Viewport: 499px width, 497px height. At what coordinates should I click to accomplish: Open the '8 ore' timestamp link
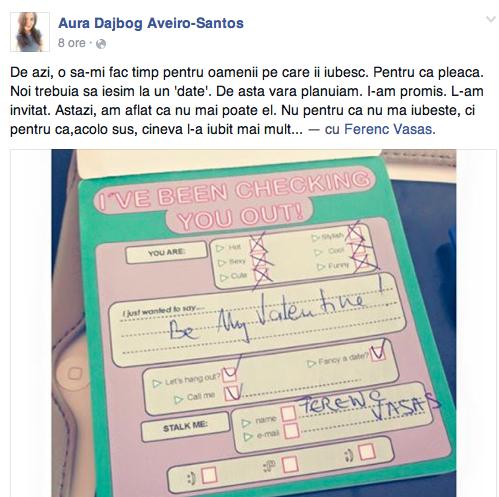pyautogui.click(x=72, y=43)
